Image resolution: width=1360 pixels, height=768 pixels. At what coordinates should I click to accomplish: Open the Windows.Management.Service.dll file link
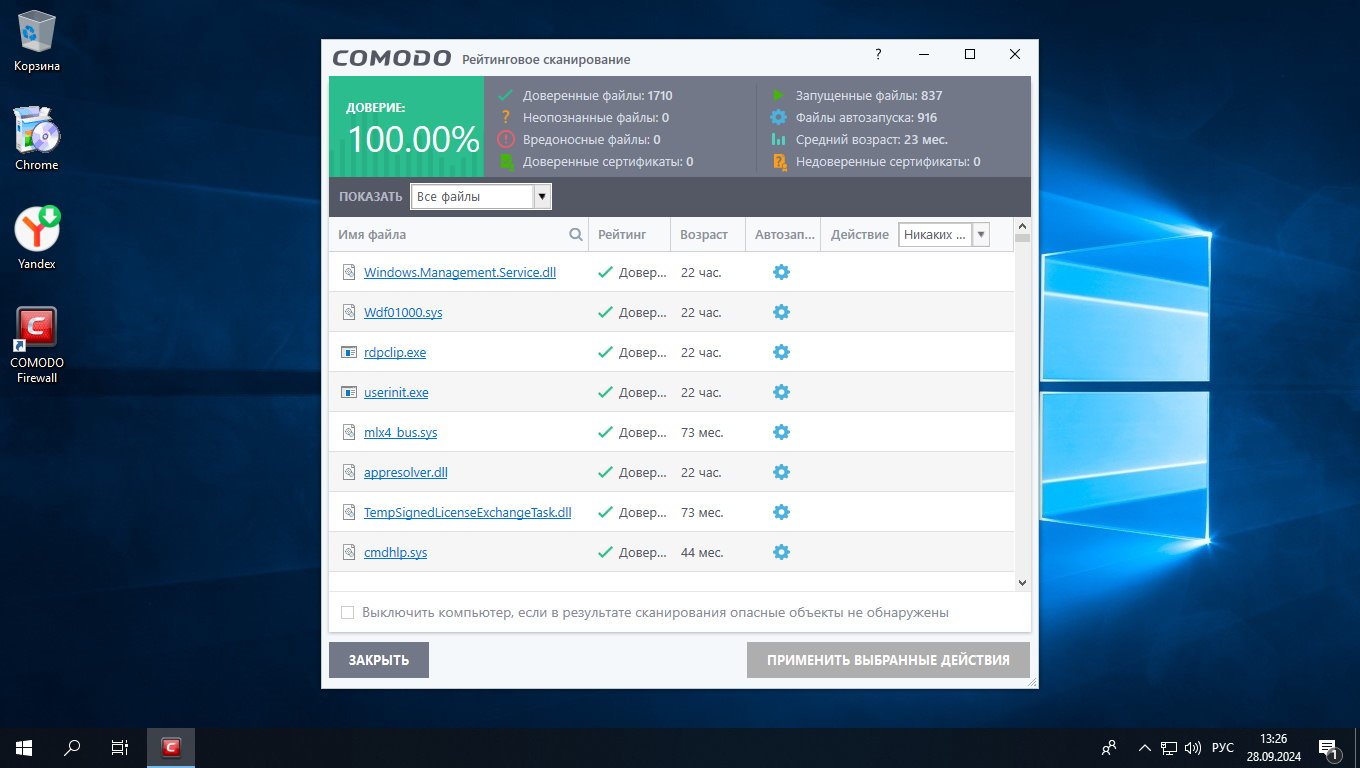point(459,272)
